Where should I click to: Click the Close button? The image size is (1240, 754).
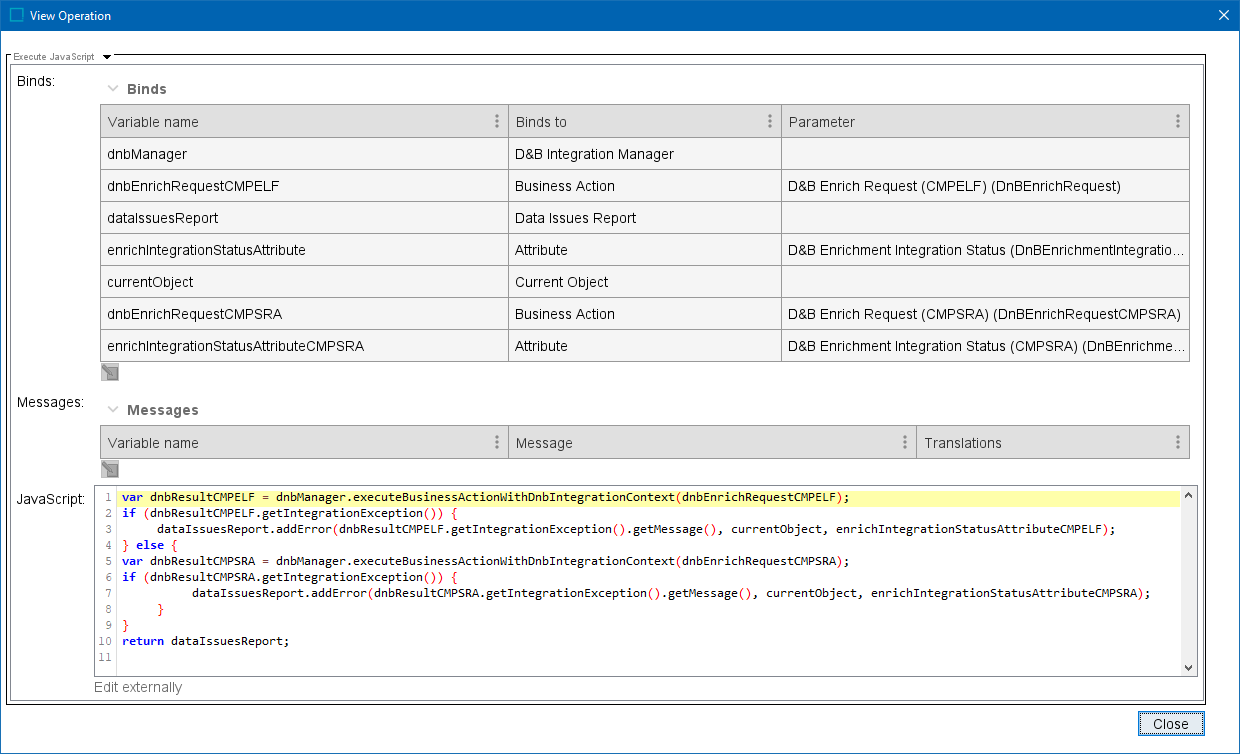[x=1170, y=724]
